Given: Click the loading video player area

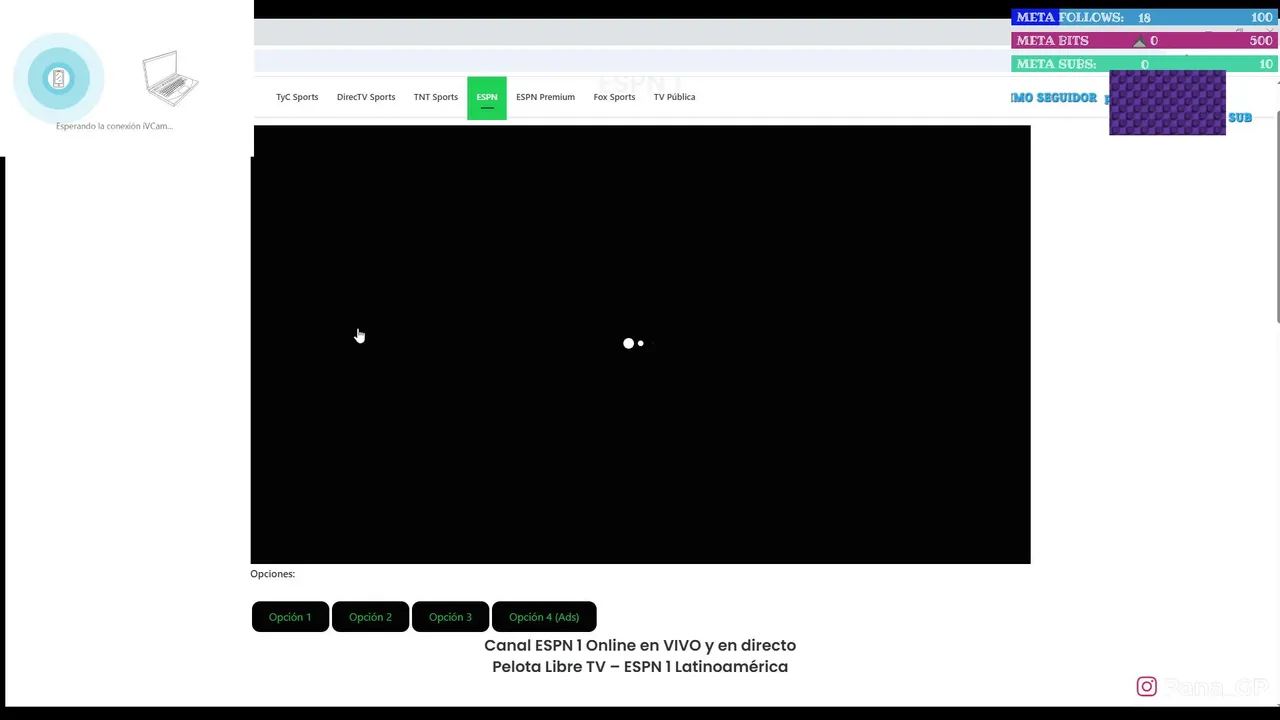Looking at the screenshot, I should point(640,344).
